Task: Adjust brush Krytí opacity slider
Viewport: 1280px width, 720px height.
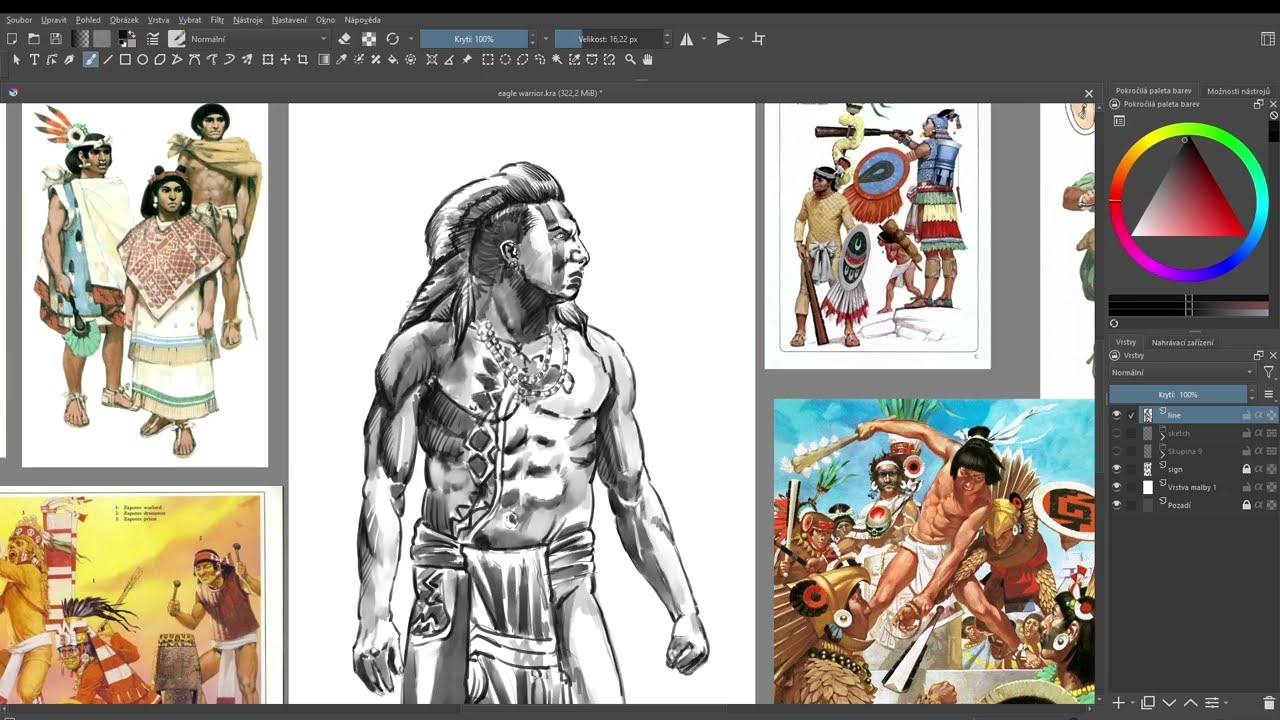Action: click(x=474, y=39)
